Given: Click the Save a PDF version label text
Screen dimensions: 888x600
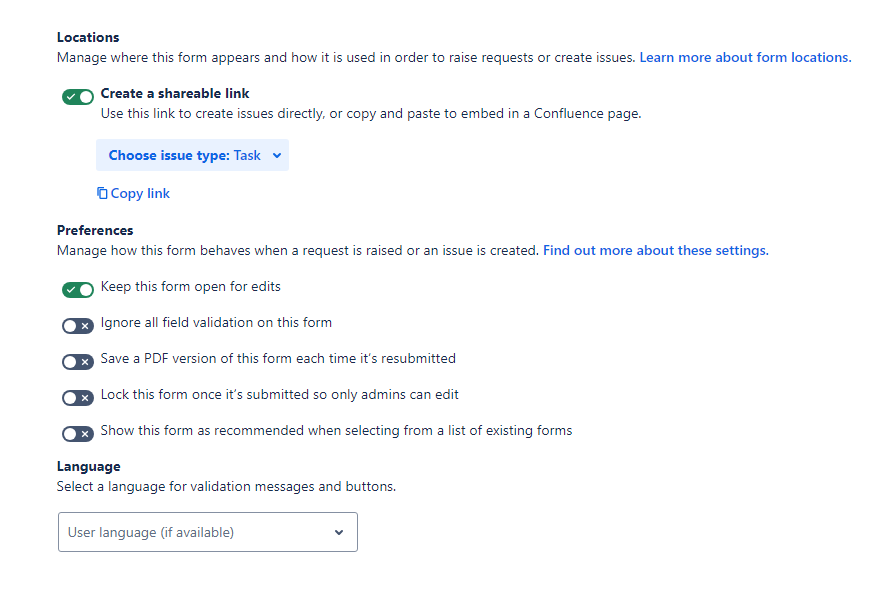Looking at the screenshot, I should pos(278,359).
